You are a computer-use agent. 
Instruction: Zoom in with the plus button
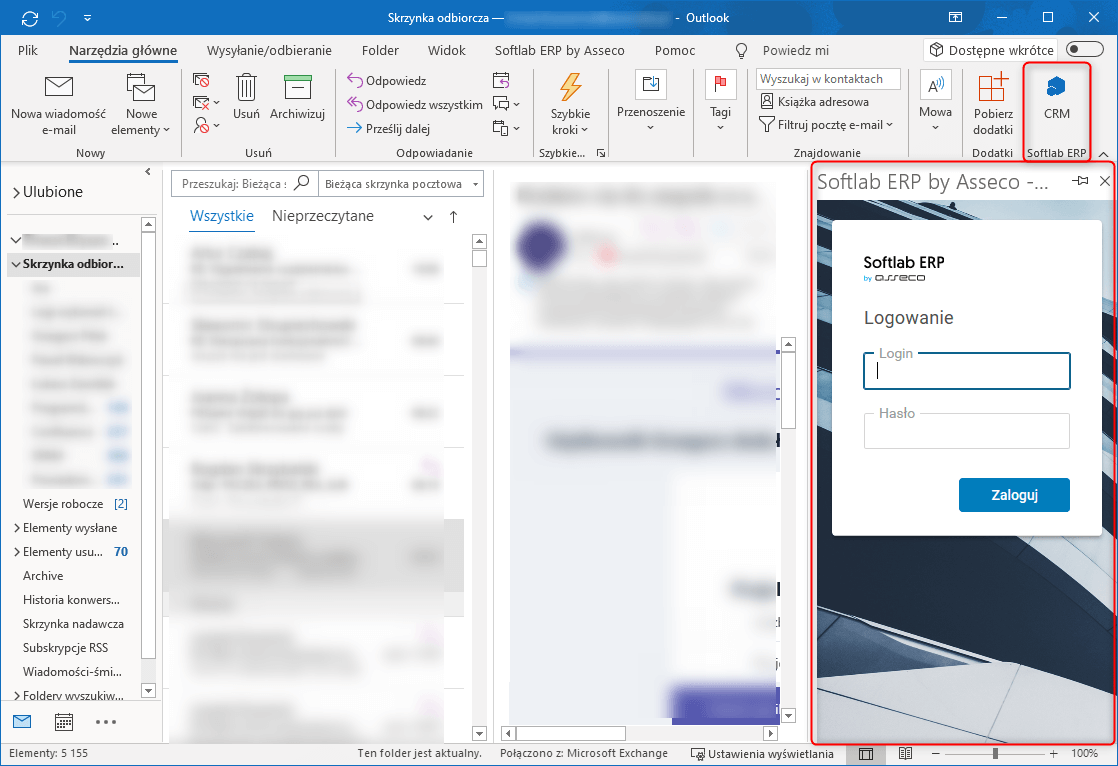[1053, 754]
